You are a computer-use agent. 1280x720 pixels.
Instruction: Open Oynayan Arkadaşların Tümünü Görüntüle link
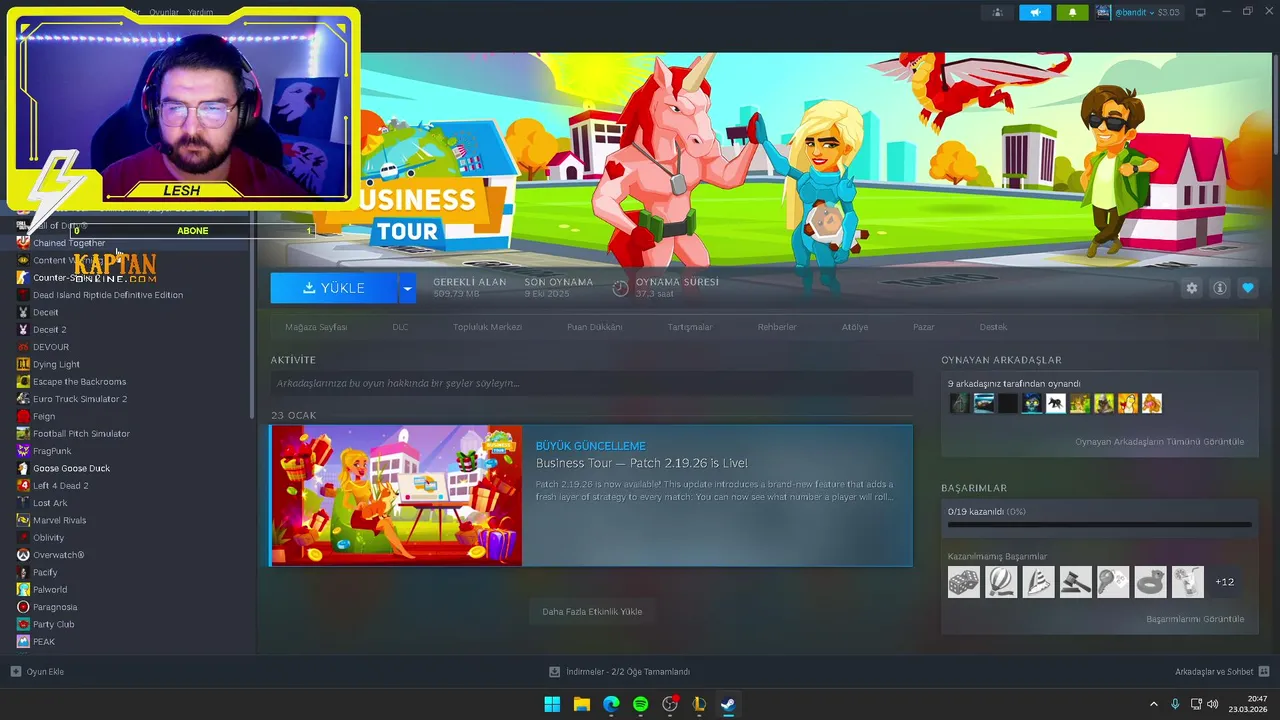(1159, 442)
